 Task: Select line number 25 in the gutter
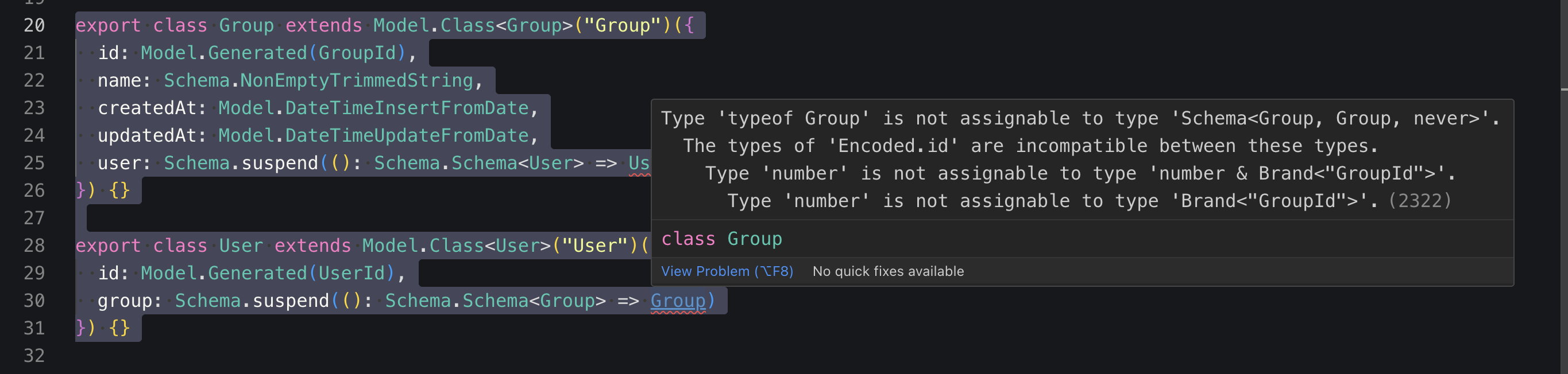[34, 163]
